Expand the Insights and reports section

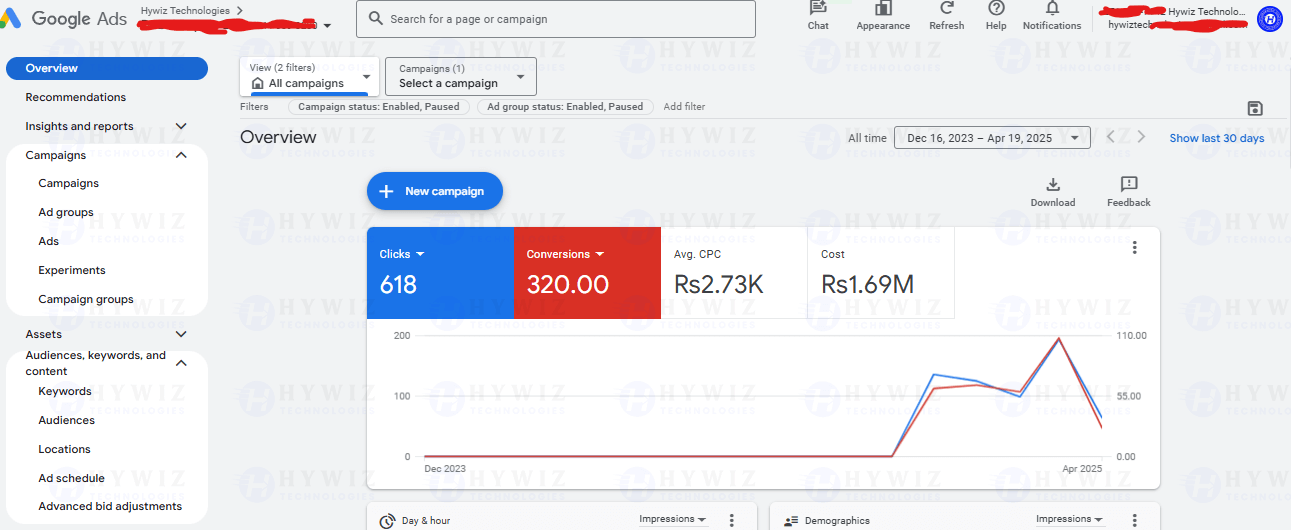coord(181,126)
